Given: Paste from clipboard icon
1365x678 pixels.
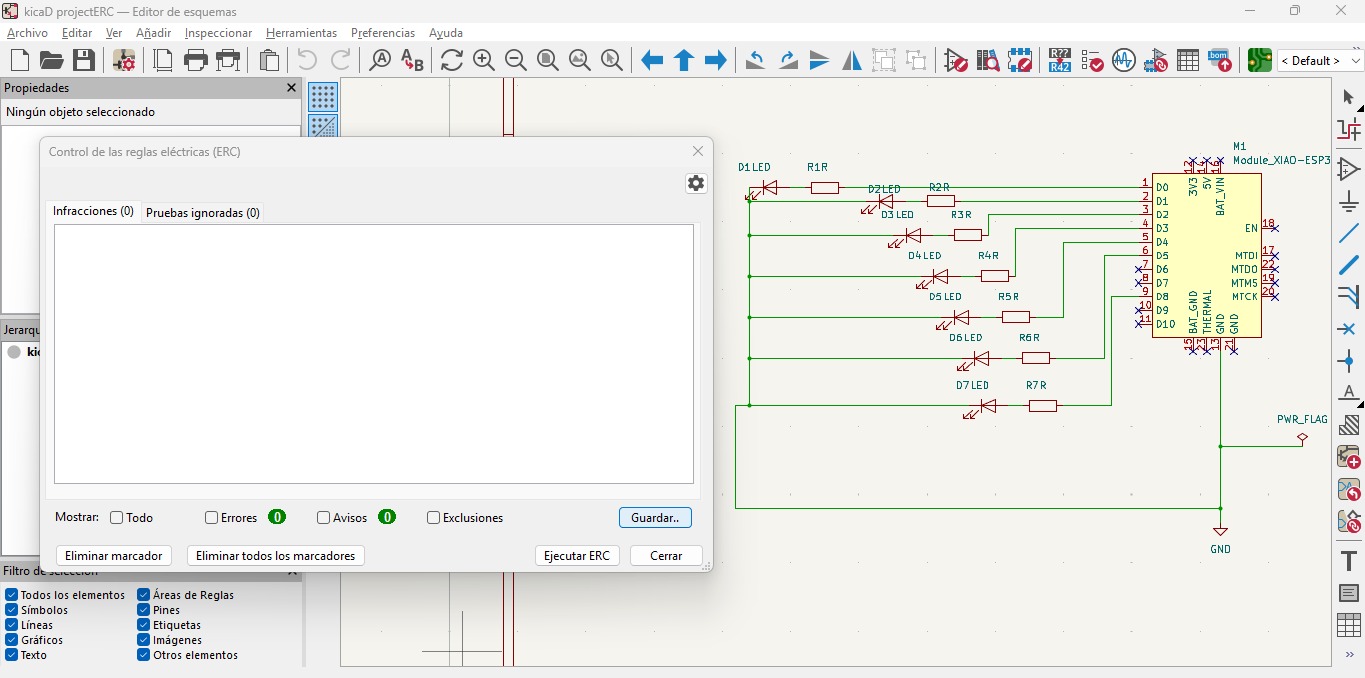Looking at the screenshot, I should (x=269, y=60).
